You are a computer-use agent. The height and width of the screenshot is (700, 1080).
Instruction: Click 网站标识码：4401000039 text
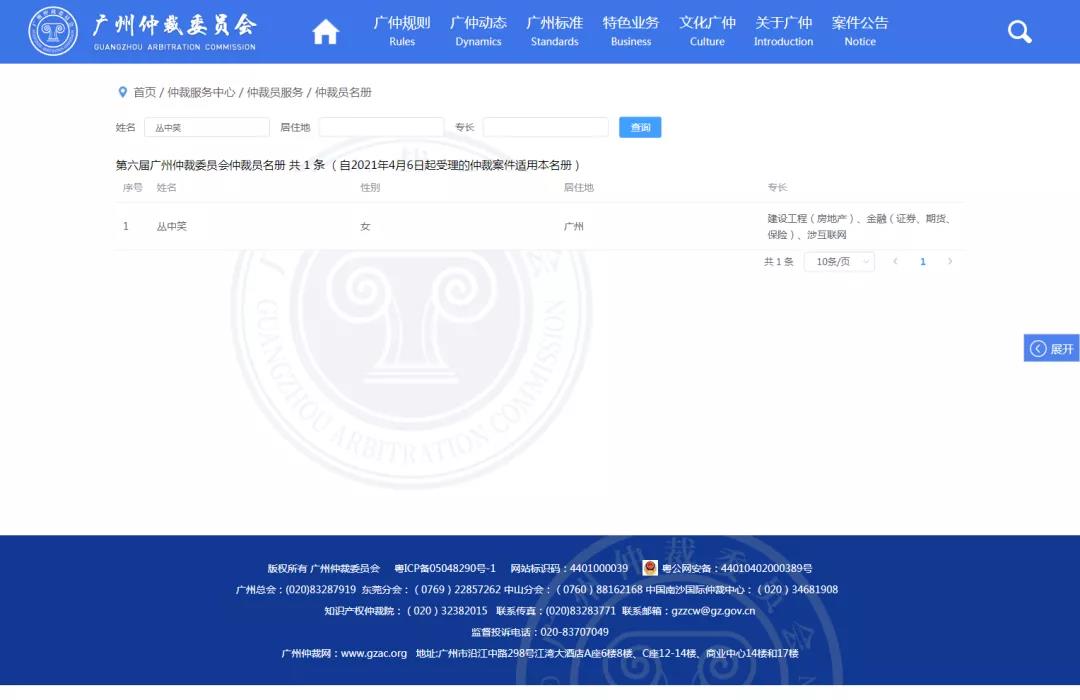point(569,568)
